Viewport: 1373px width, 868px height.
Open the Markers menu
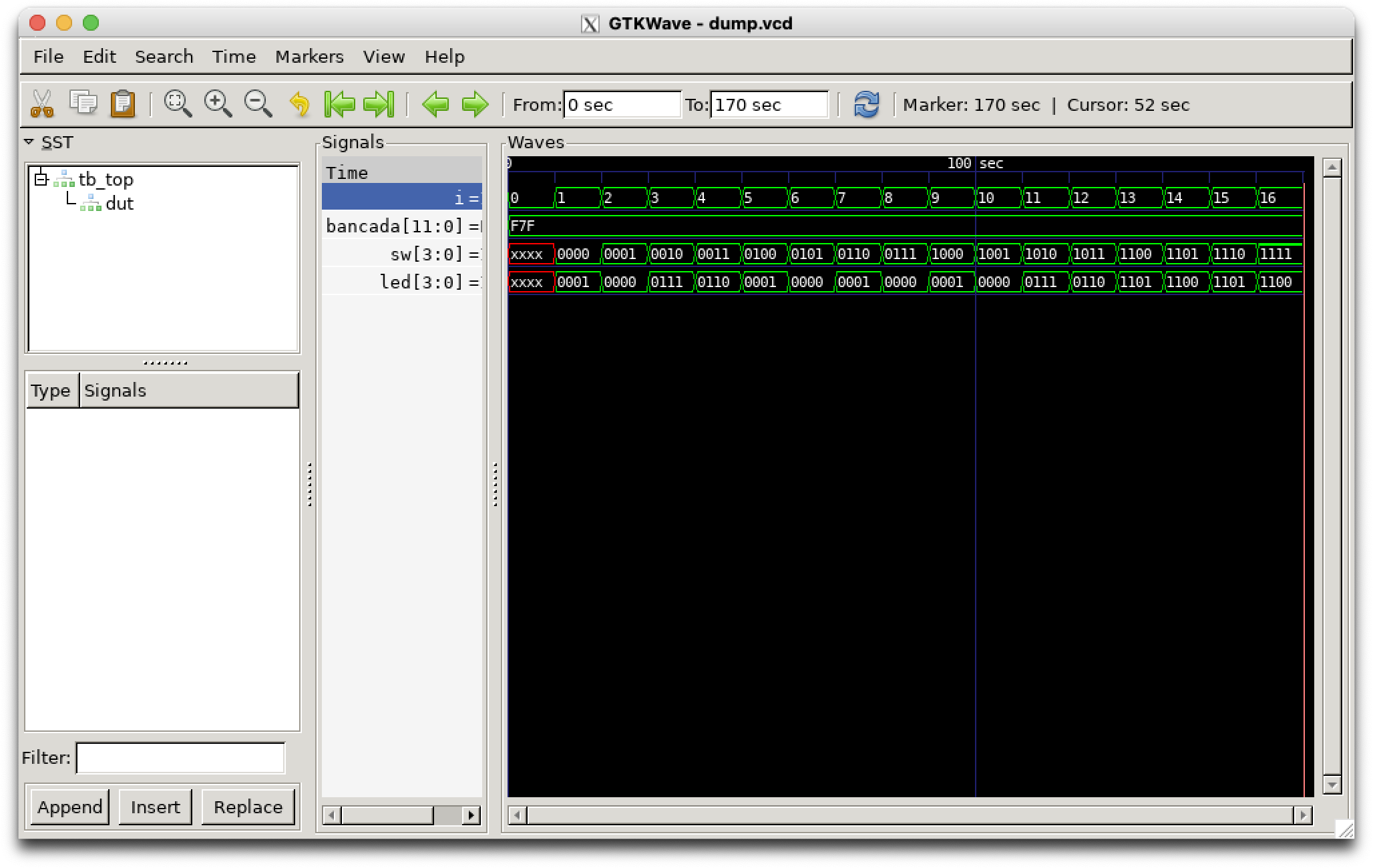[x=310, y=57]
